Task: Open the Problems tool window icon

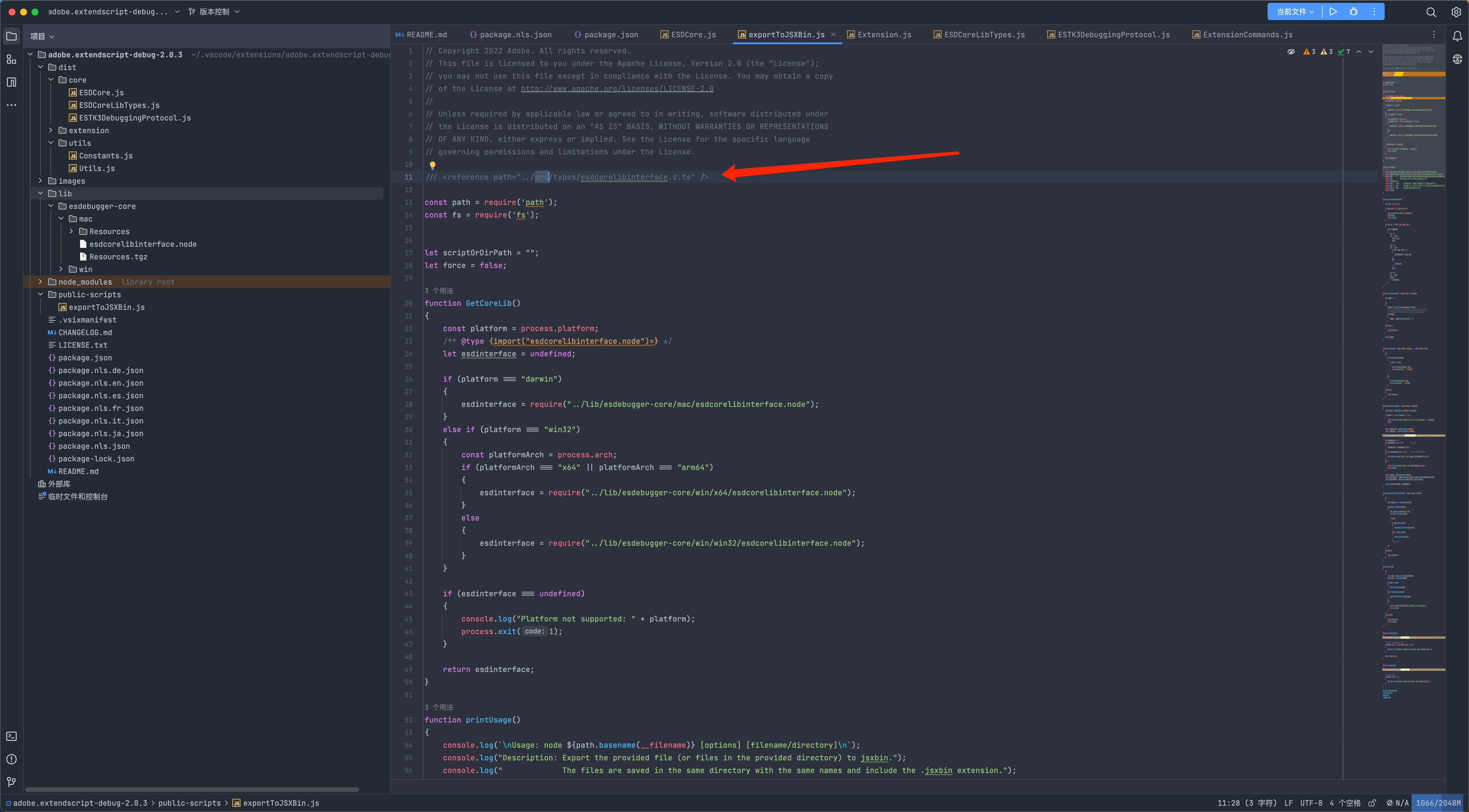Action: pyautogui.click(x=11, y=759)
